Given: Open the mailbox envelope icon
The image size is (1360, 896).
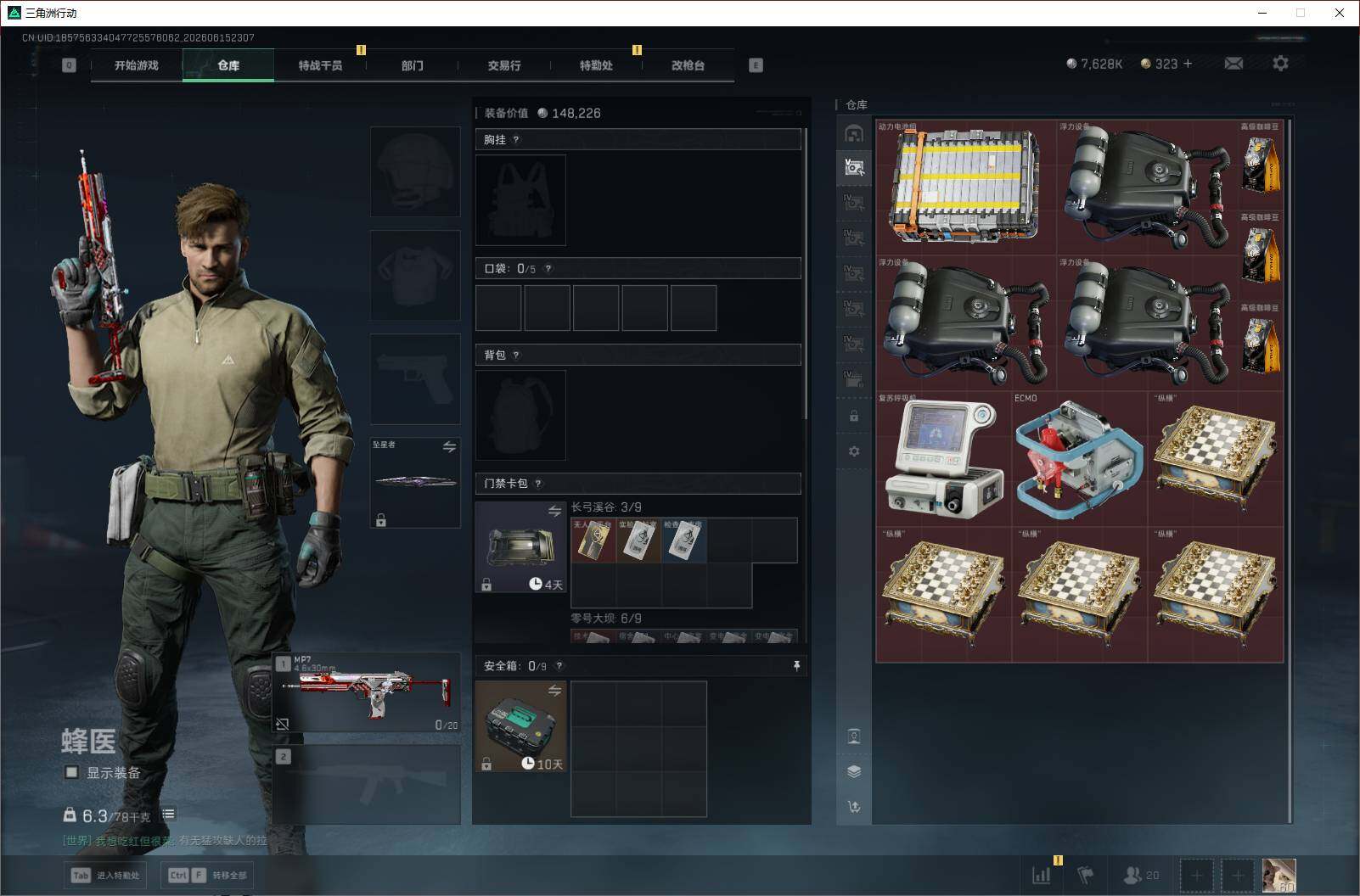Looking at the screenshot, I should (1234, 64).
